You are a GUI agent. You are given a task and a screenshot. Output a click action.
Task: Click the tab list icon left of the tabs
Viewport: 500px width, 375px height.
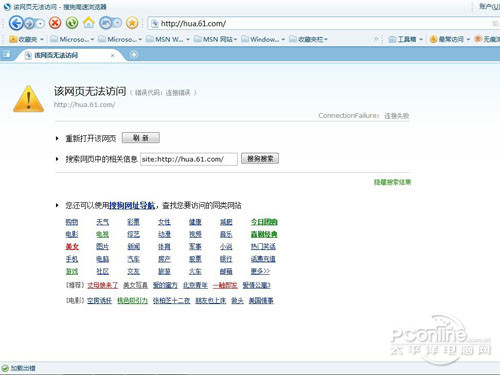6,54
